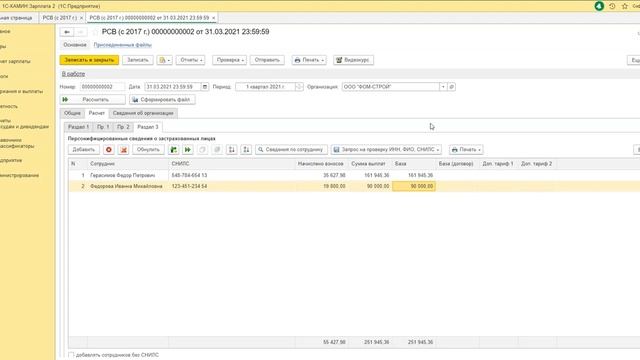Click the red remove employee icon

109,150
